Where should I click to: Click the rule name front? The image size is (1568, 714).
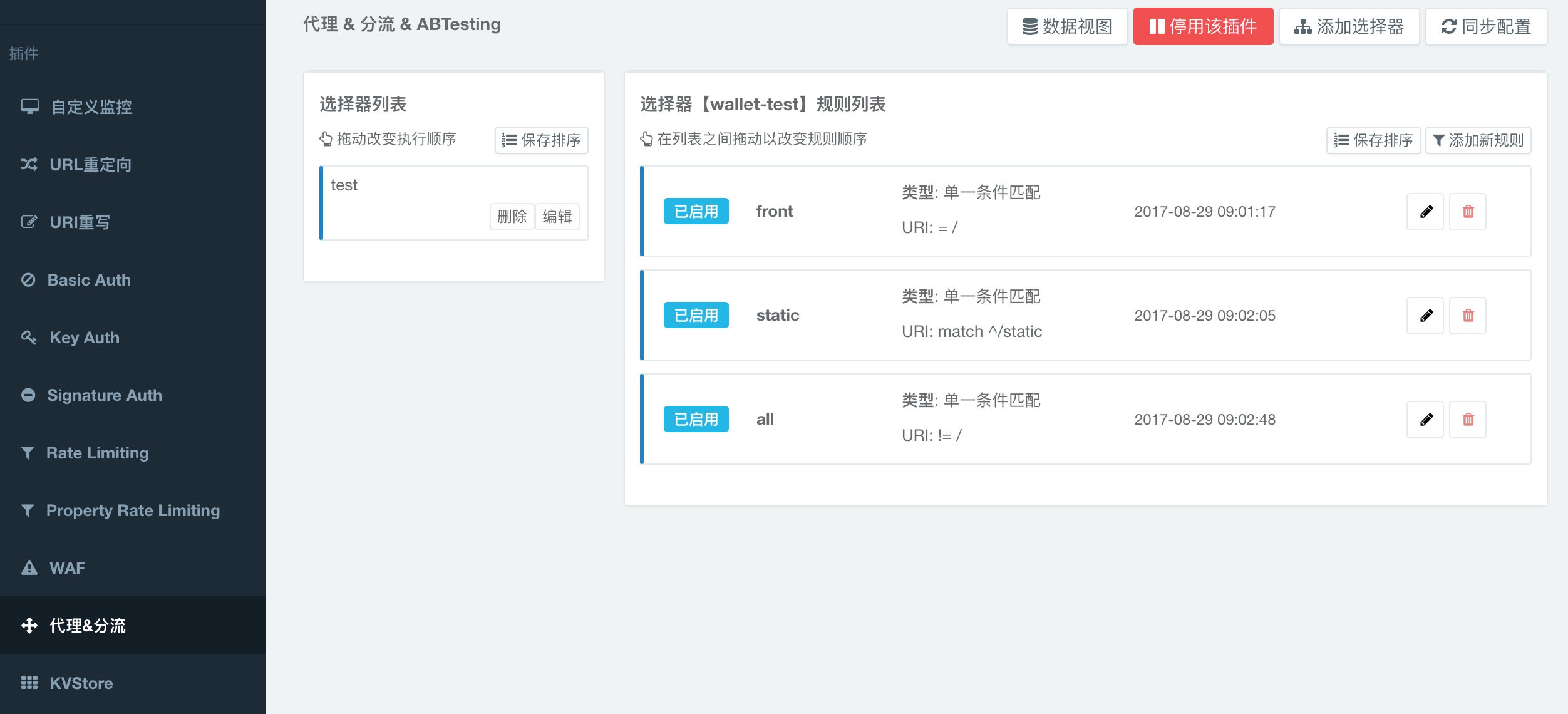tap(775, 212)
